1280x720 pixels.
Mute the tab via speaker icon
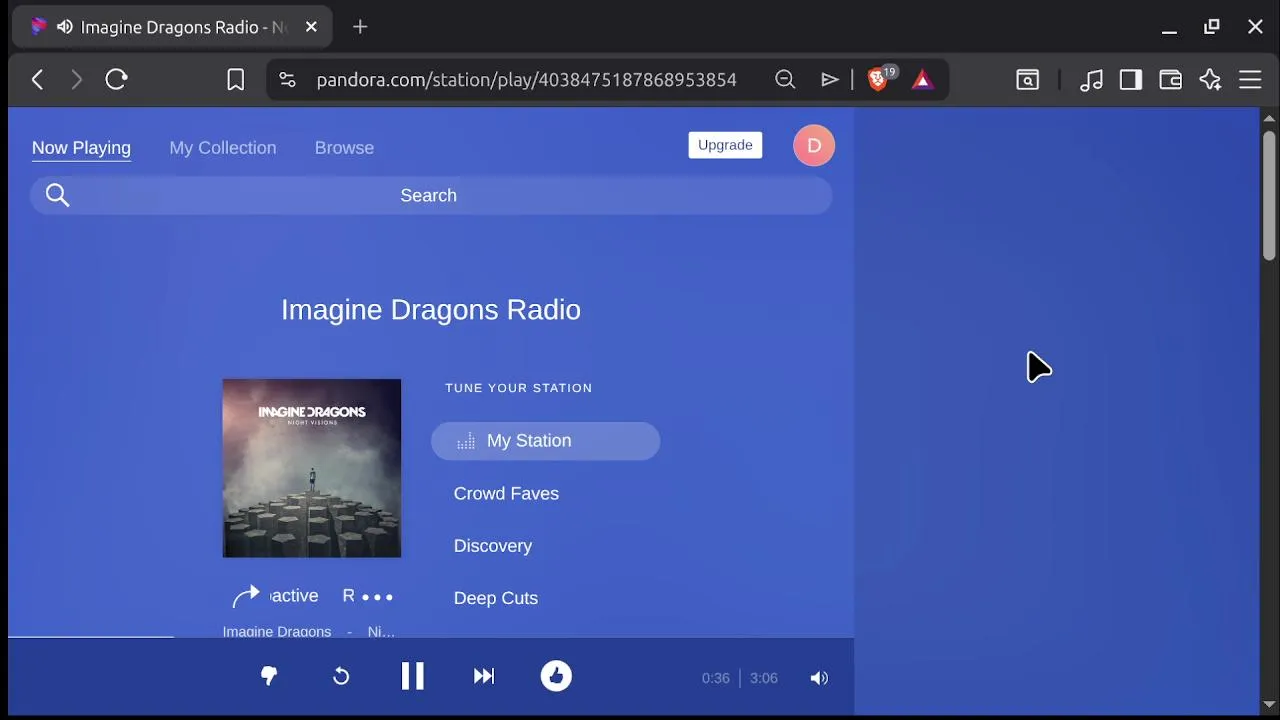(65, 27)
